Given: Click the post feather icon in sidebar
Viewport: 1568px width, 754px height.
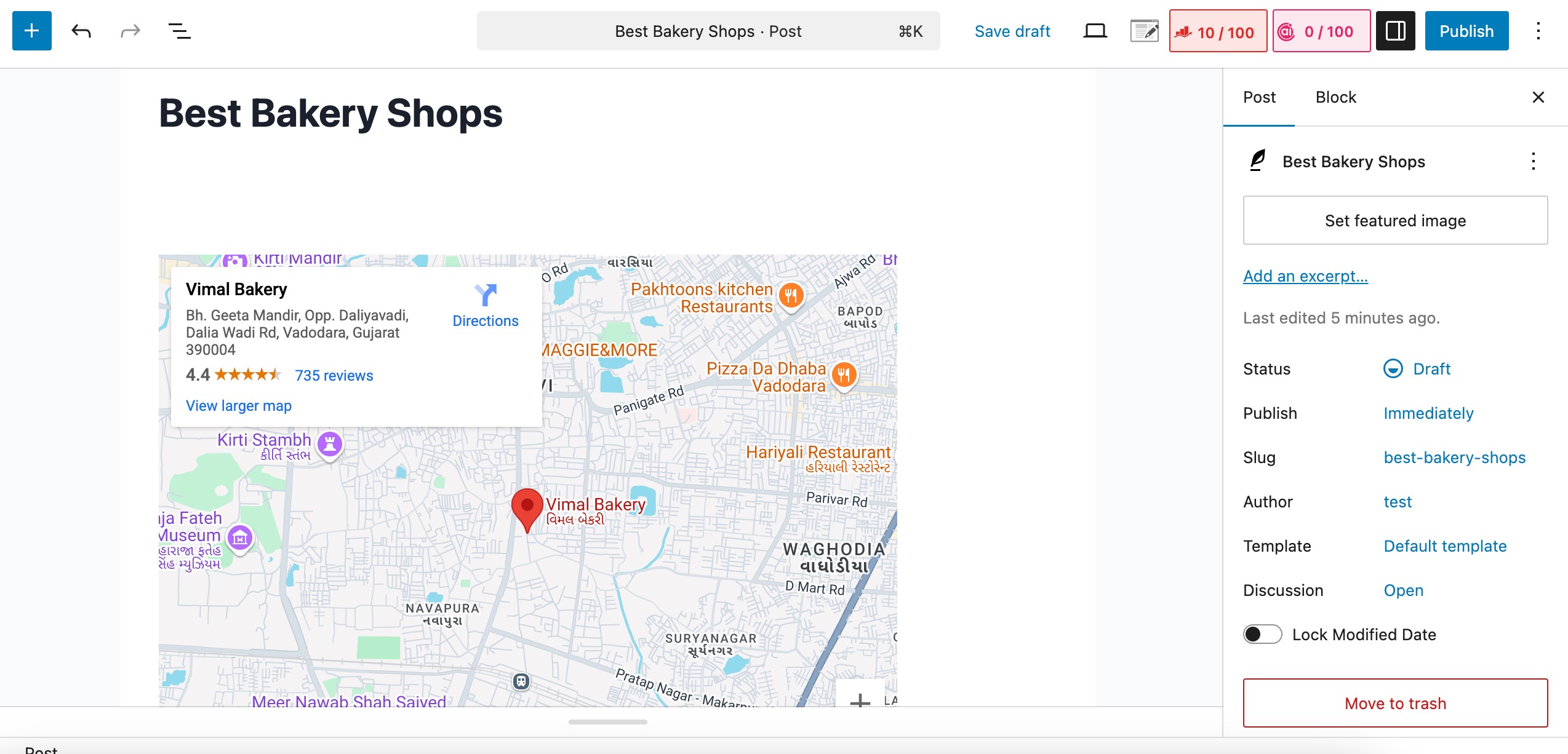Looking at the screenshot, I should pos(1258,161).
